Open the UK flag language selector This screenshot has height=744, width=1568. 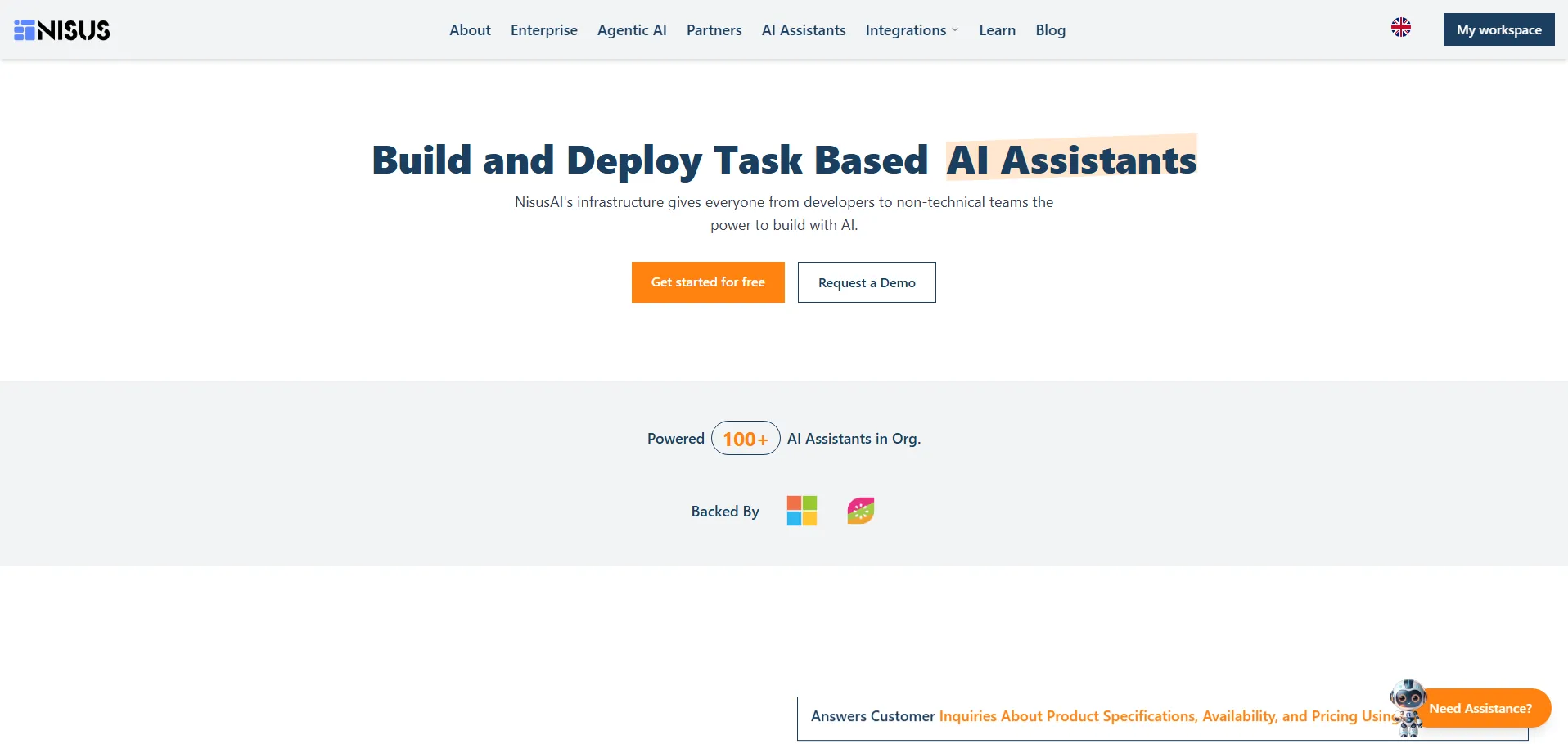click(x=1400, y=28)
